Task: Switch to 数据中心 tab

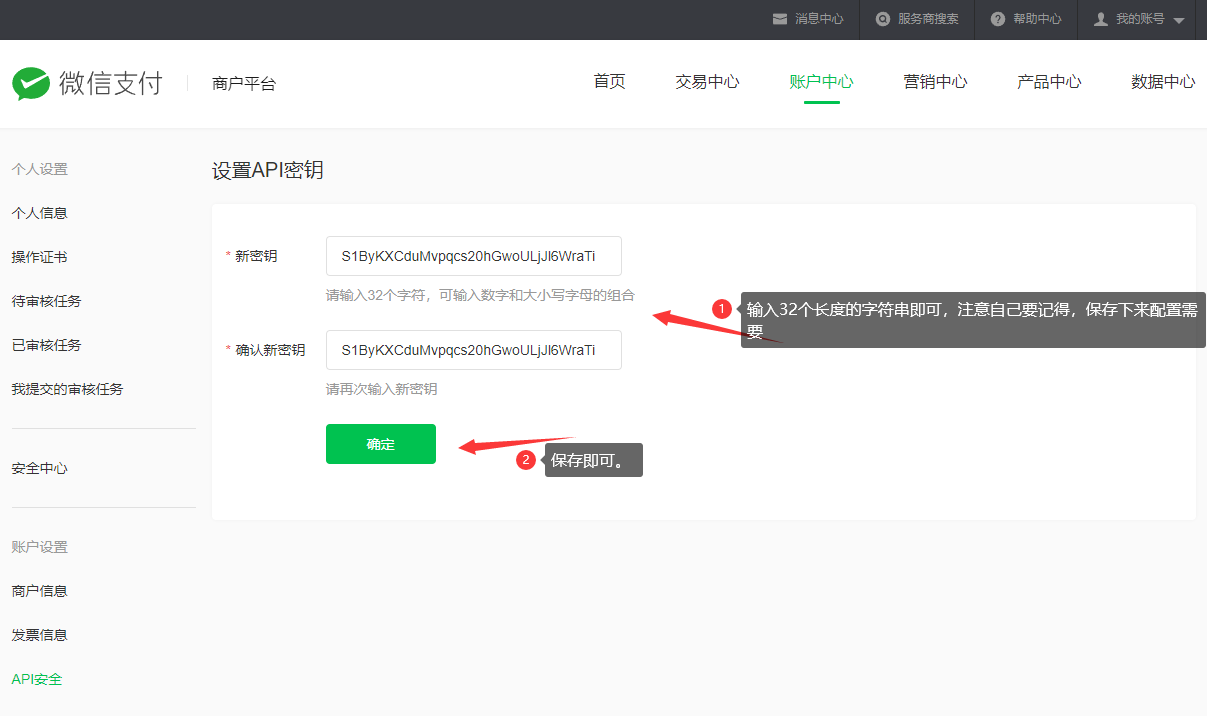Action: [x=1163, y=82]
